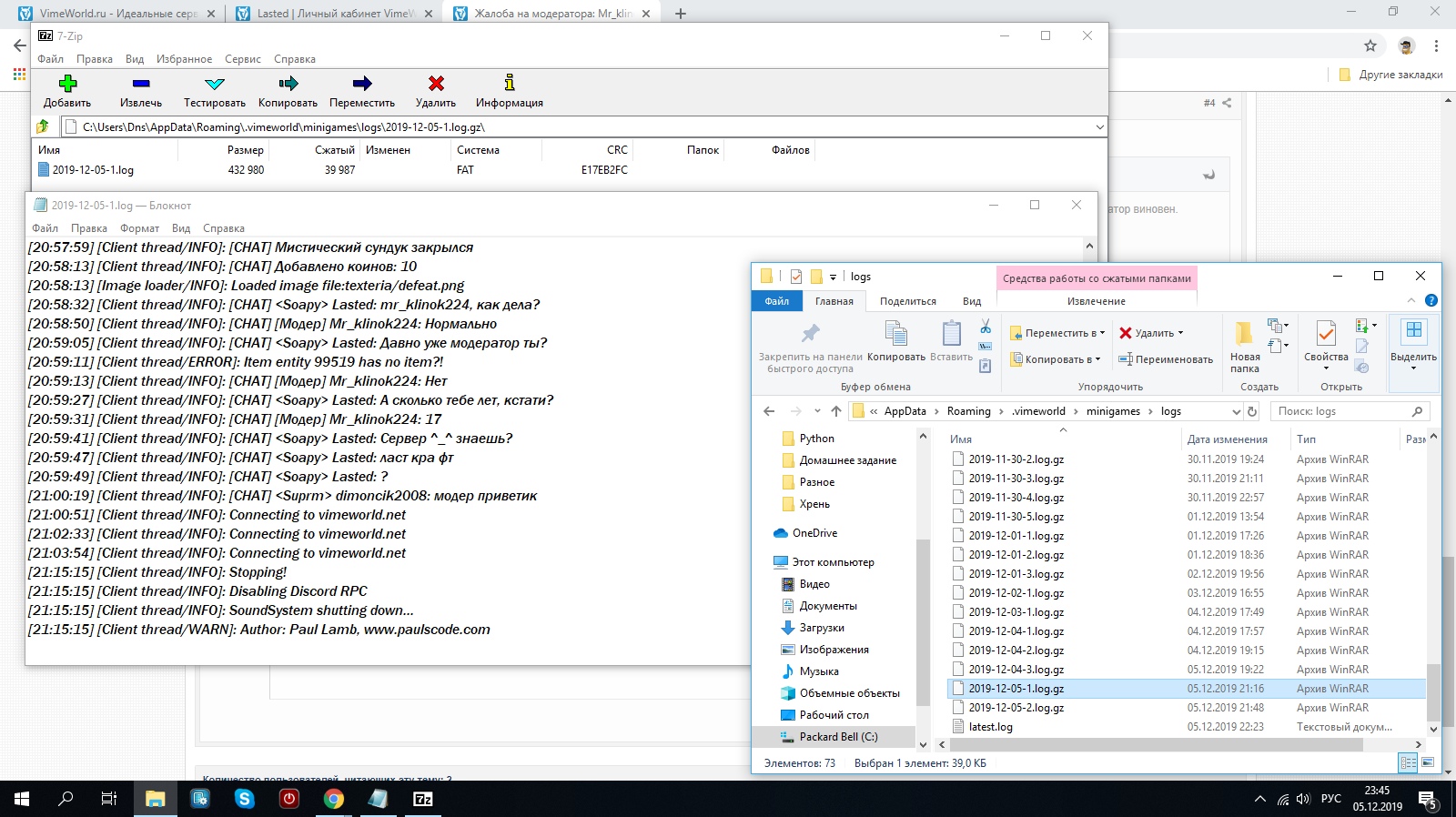Click the Свойства (Properties) icon in Explorer
The image size is (1456, 817).
tap(1326, 333)
